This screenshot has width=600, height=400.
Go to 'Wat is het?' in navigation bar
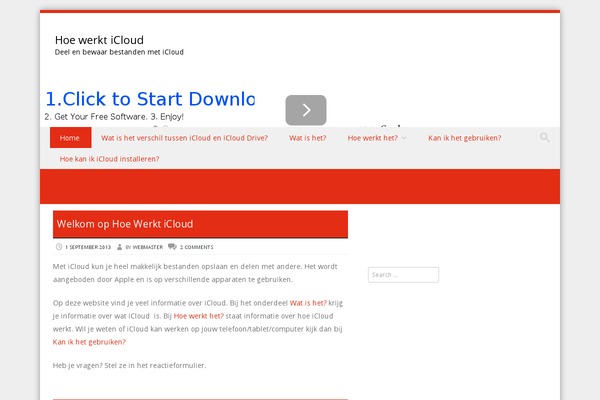click(308, 138)
